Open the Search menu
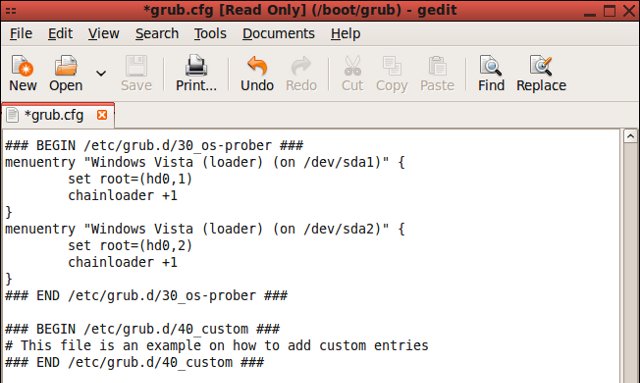The height and width of the screenshot is (383, 640). (157, 33)
